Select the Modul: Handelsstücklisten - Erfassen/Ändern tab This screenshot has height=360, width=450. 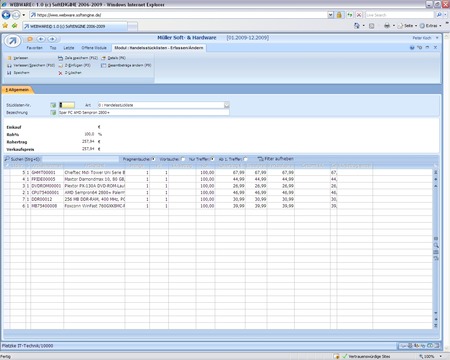tap(159, 48)
